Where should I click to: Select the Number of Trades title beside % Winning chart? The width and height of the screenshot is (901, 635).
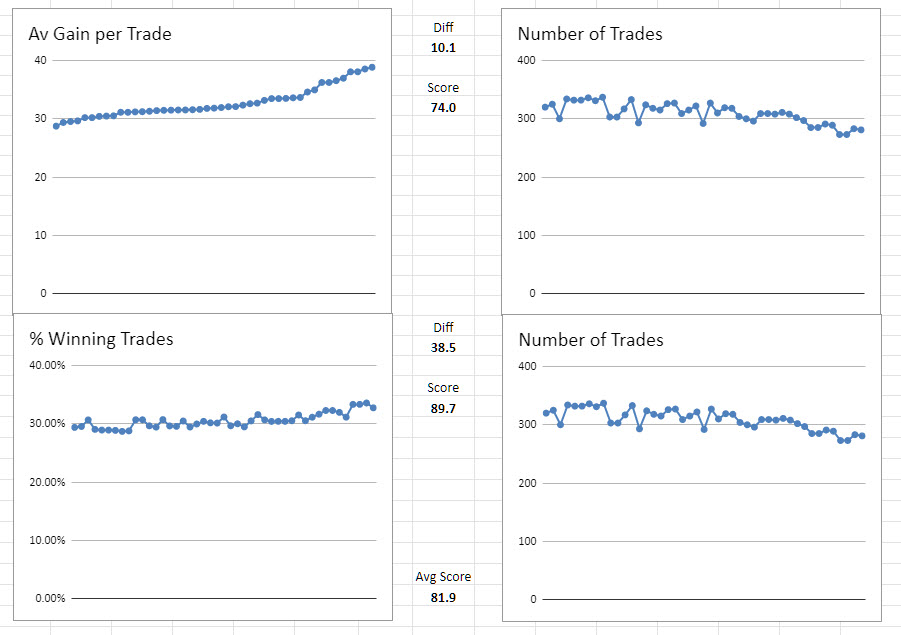(591, 340)
